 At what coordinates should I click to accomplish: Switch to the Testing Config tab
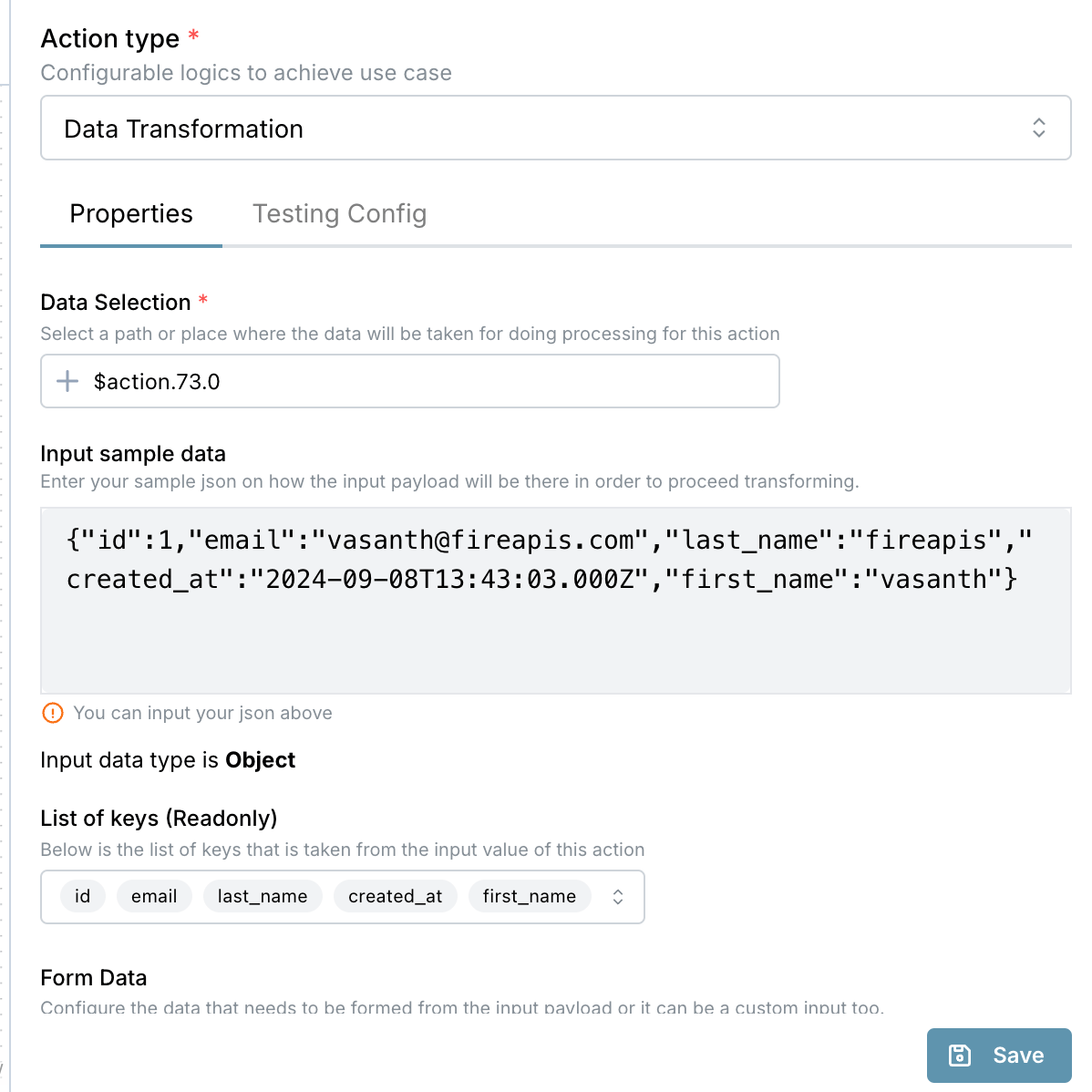click(x=339, y=214)
